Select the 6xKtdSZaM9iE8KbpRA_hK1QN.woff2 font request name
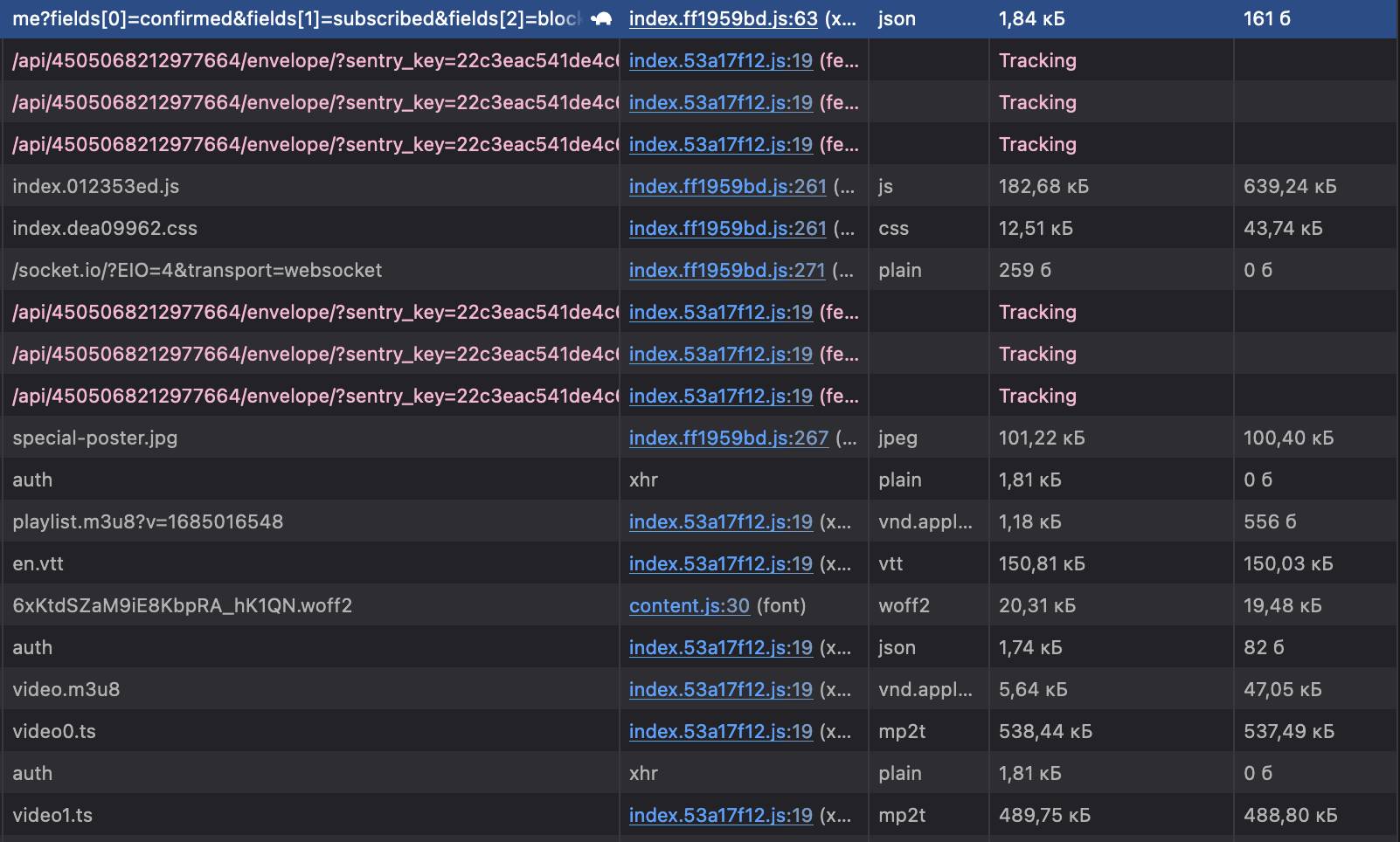 (x=182, y=605)
